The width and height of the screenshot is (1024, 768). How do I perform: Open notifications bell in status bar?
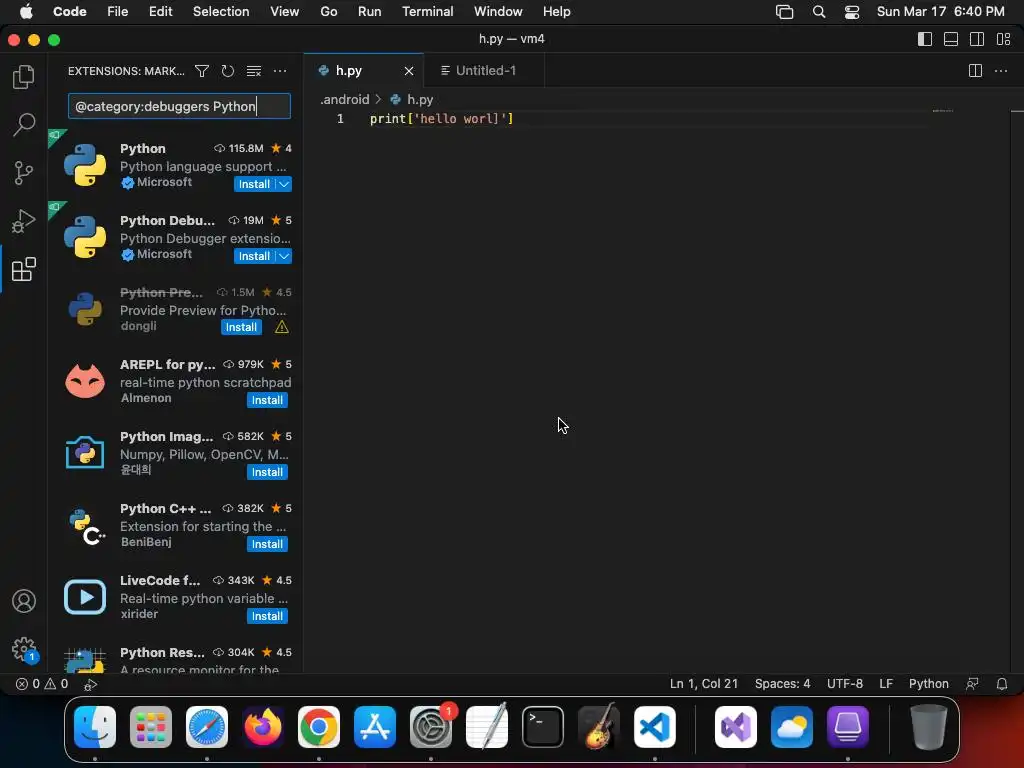1001,684
